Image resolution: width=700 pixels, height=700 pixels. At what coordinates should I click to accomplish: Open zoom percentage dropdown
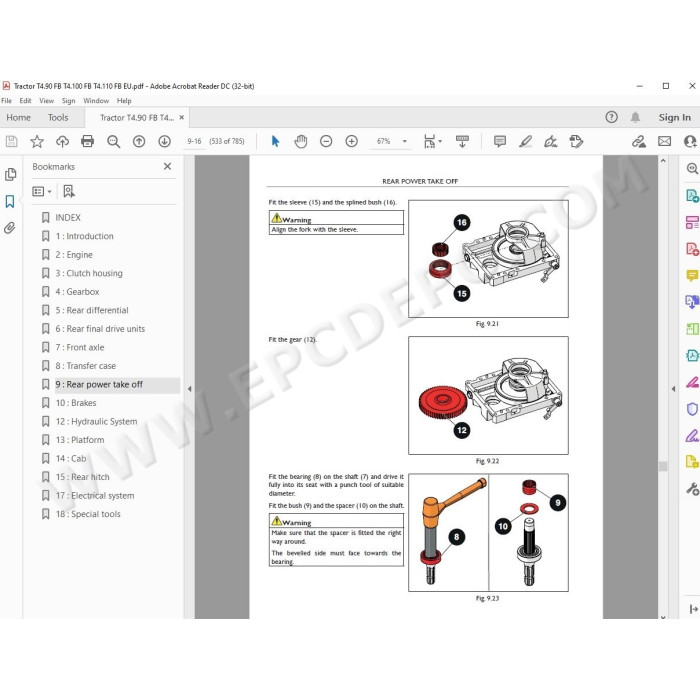coord(404,142)
